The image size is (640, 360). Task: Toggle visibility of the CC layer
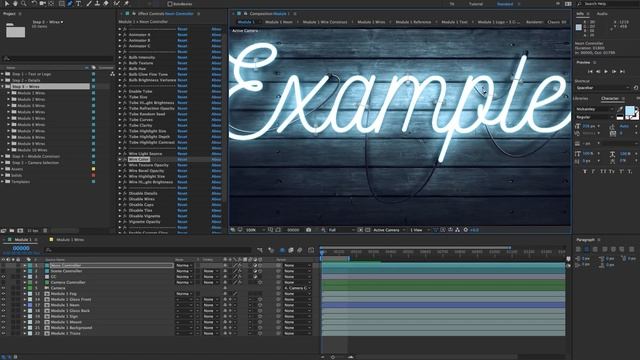coord(3,277)
